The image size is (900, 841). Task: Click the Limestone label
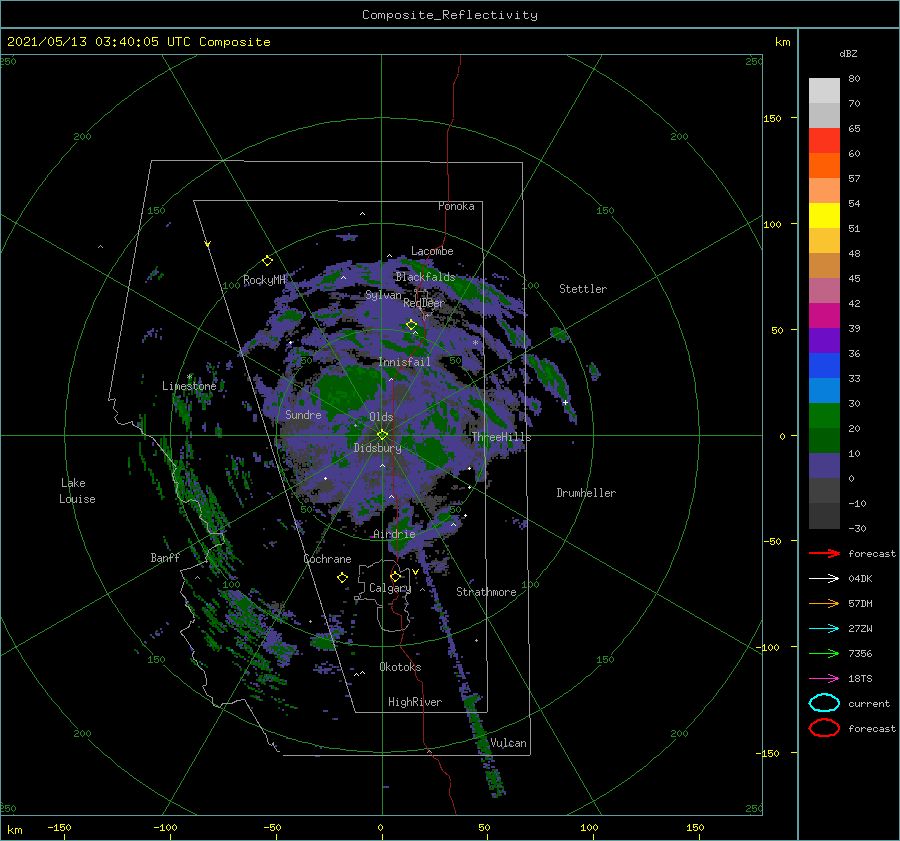point(189,386)
